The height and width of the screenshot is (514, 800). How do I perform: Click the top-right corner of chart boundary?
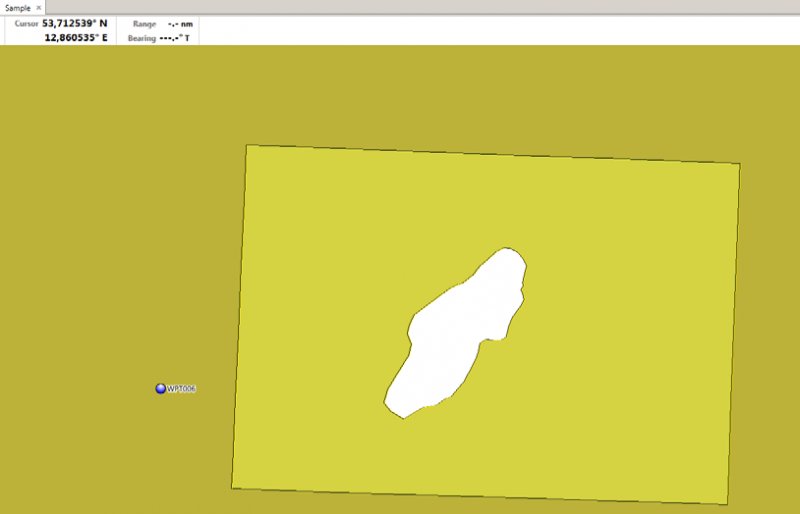[x=739, y=164]
